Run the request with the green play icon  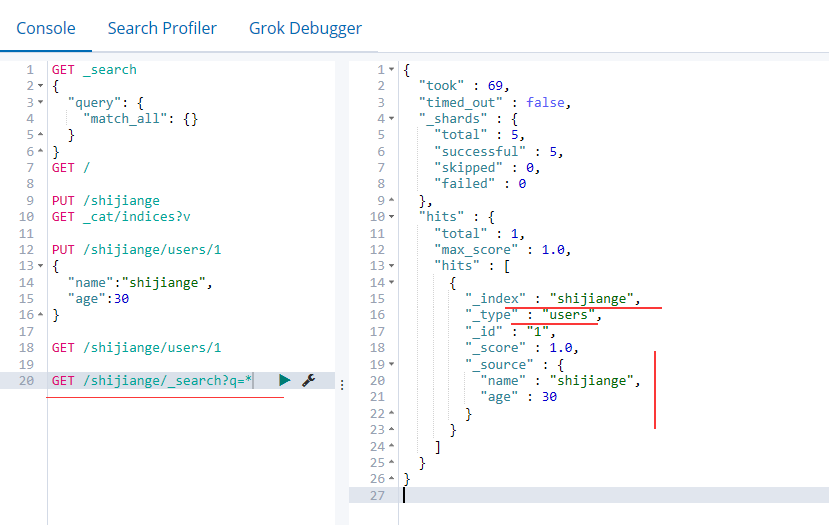pos(284,380)
